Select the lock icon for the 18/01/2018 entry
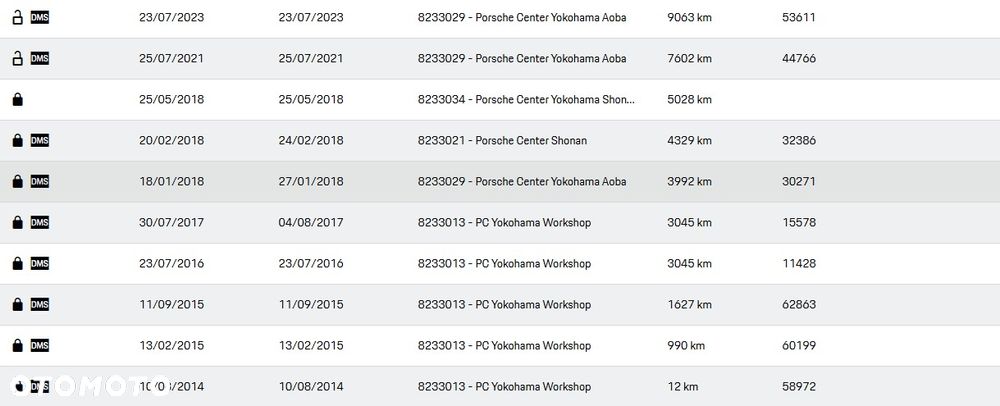 coord(17,182)
